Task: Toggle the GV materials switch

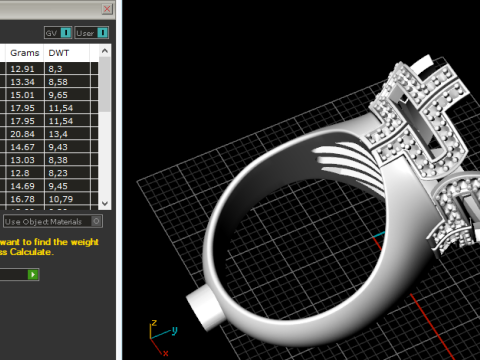Action: click(58, 33)
